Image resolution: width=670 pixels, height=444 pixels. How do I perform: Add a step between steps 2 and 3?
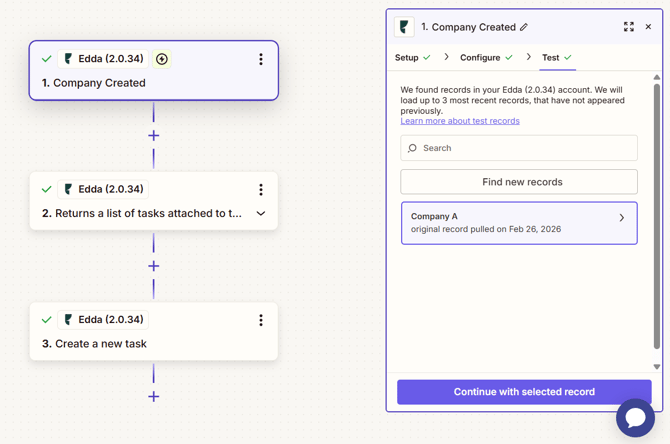153,266
